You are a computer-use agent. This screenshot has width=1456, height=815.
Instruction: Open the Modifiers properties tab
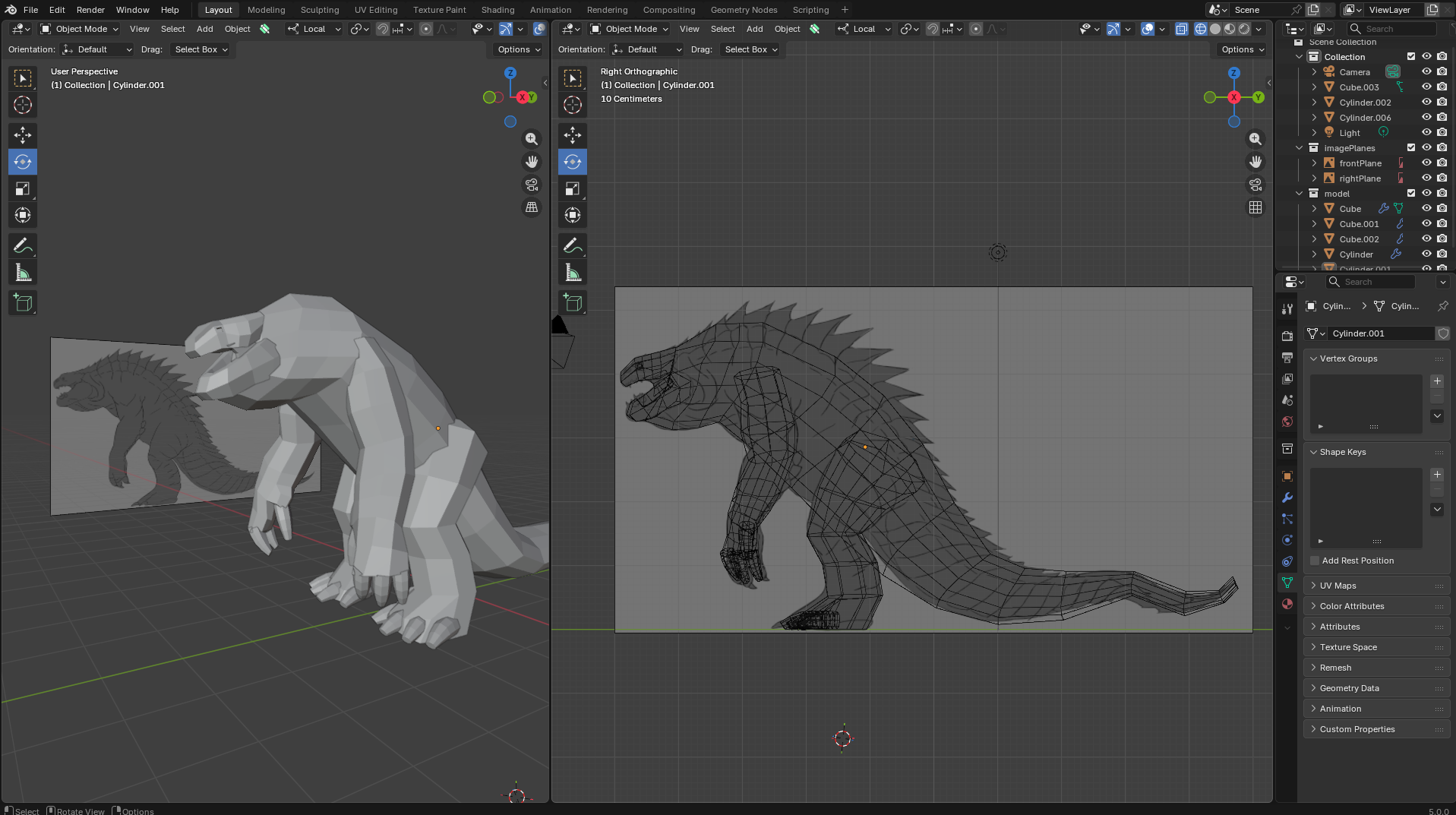pos(1287,498)
